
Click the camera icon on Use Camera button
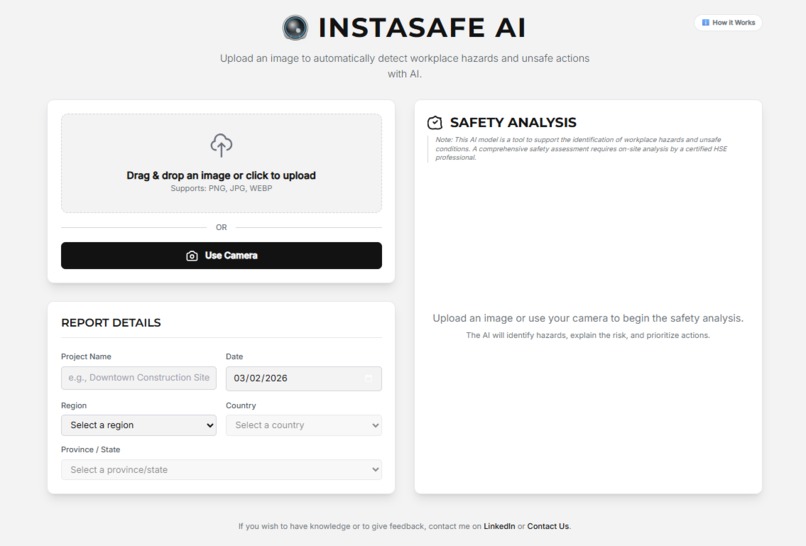[192, 256]
